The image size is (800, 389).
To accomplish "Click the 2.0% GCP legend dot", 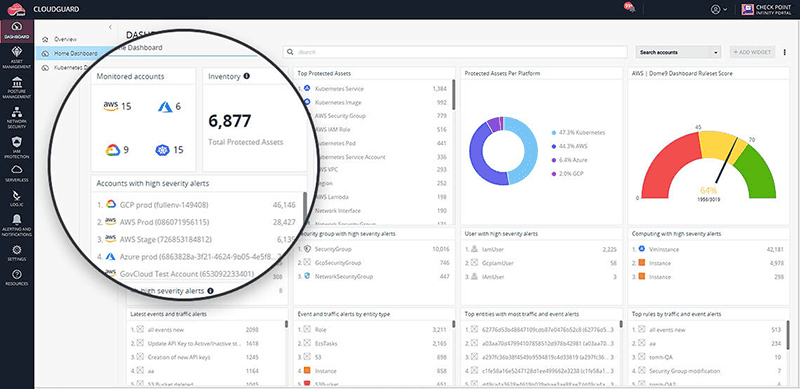I will tap(554, 174).
